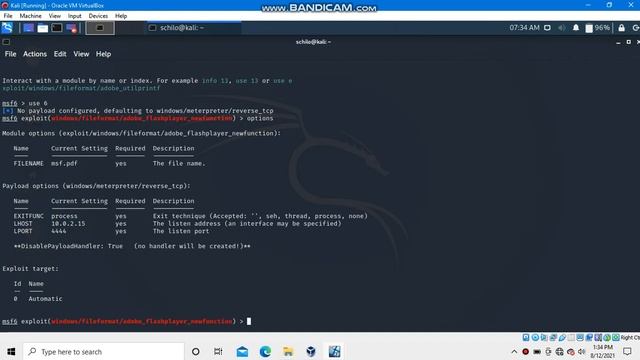Open the Kali panel clock 07:34 AM
Viewport: 640px width, 360px height.
coord(524,28)
